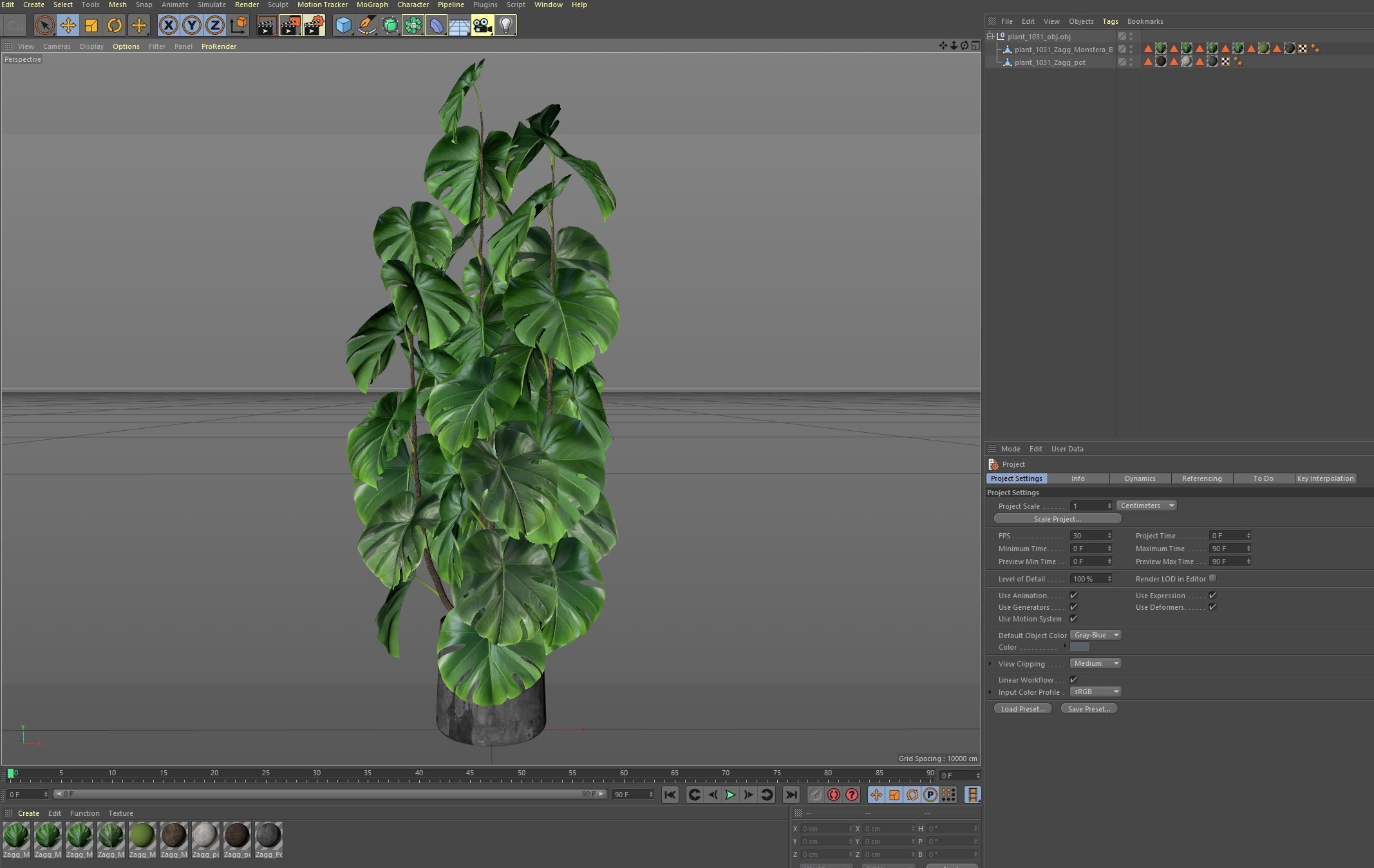The height and width of the screenshot is (868, 1374).
Task: Toggle the Use Generators checkbox
Action: (1073, 607)
